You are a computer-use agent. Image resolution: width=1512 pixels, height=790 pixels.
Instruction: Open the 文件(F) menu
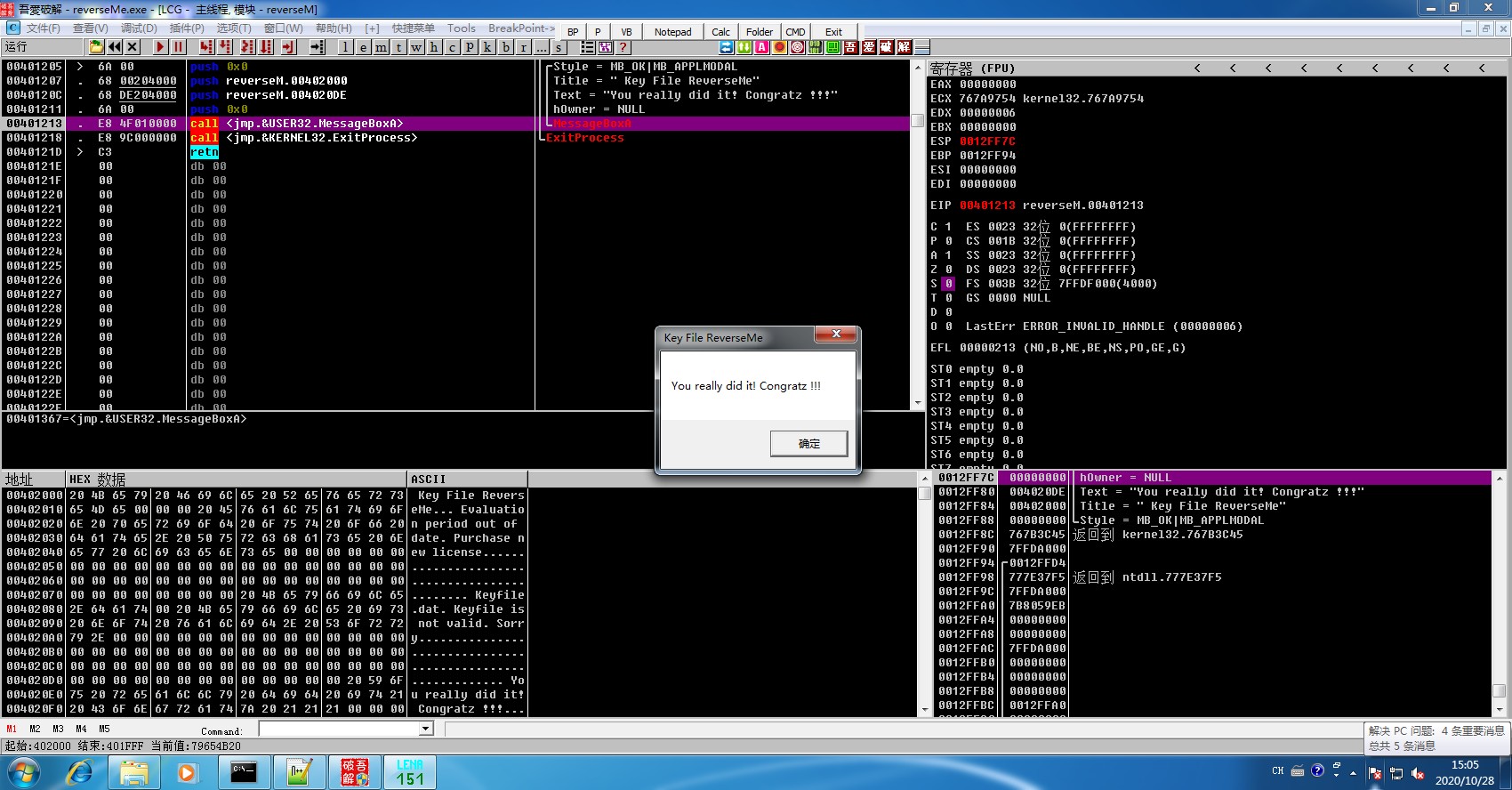click(44, 28)
